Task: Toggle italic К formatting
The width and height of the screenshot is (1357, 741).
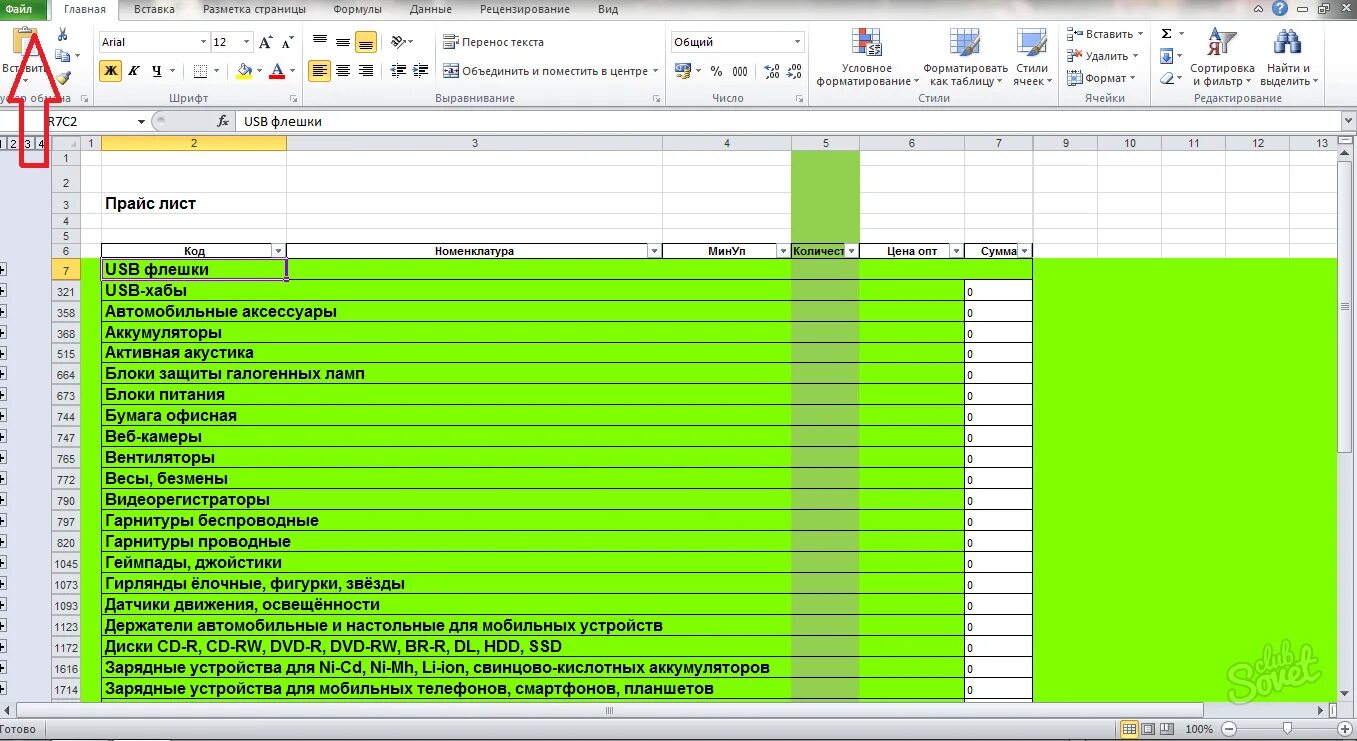Action: tap(134, 71)
